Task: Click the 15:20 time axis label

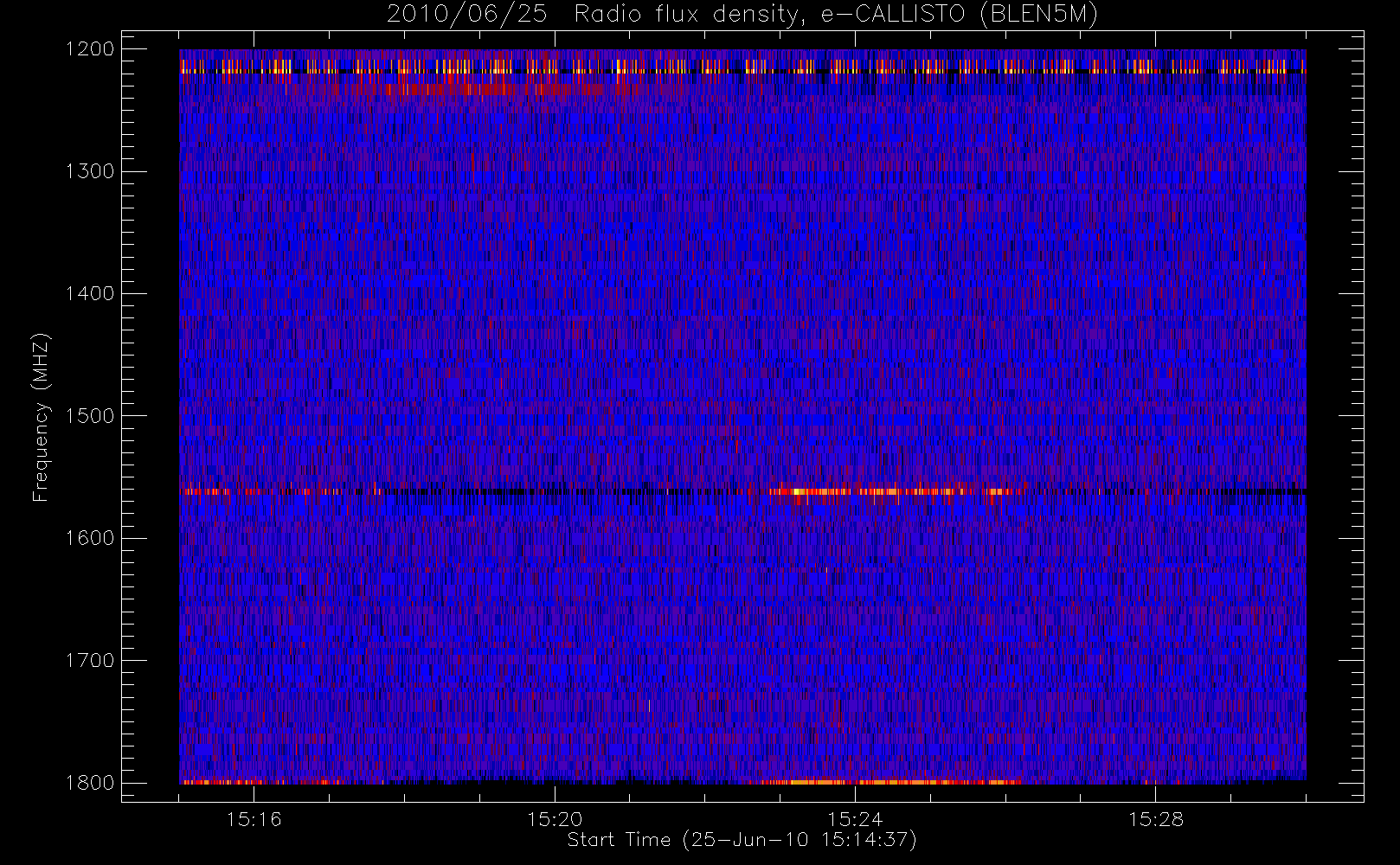Action: pyautogui.click(x=555, y=819)
